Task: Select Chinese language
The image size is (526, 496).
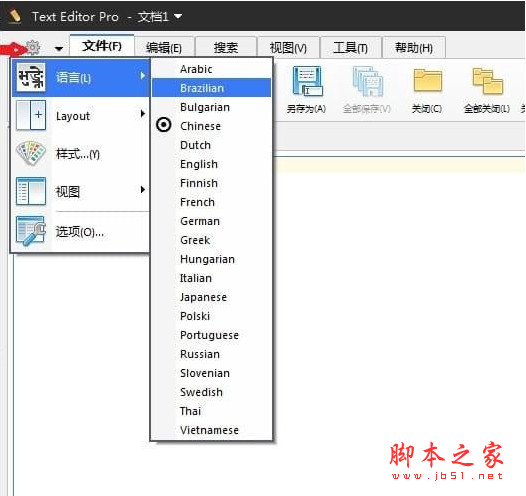Action: [x=211, y=126]
